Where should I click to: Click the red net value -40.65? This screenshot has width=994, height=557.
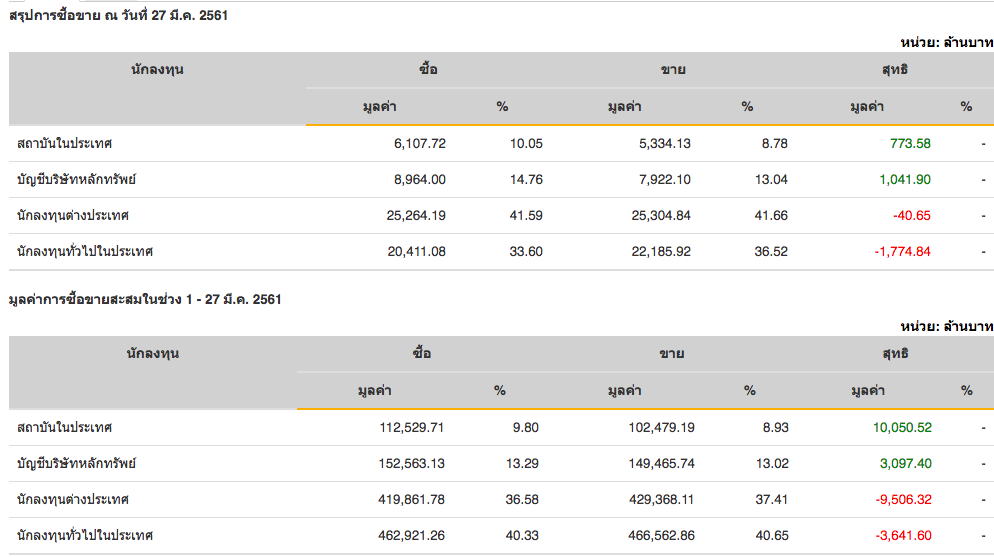click(912, 215)
